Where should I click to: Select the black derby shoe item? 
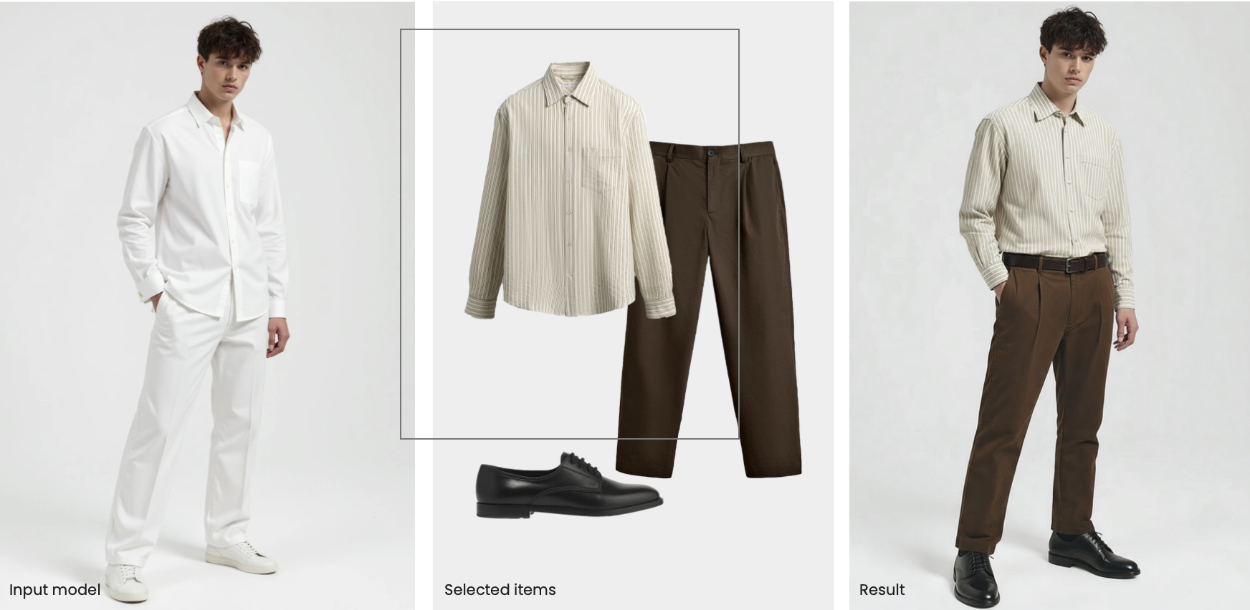[568, 486]
